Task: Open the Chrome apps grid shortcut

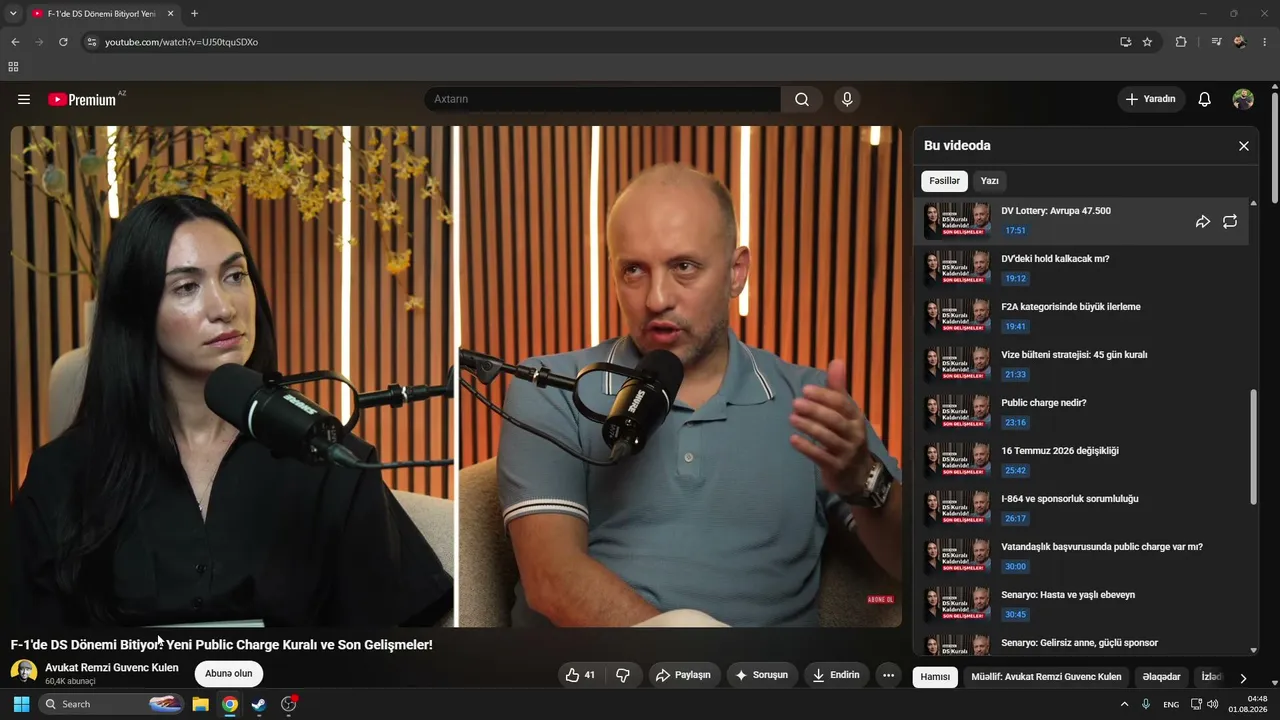Action: pos(13,67)
